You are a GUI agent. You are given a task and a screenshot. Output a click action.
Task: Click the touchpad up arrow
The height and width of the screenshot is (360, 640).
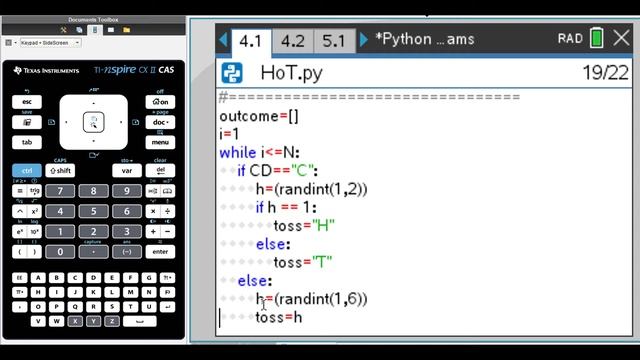(93, 103)
